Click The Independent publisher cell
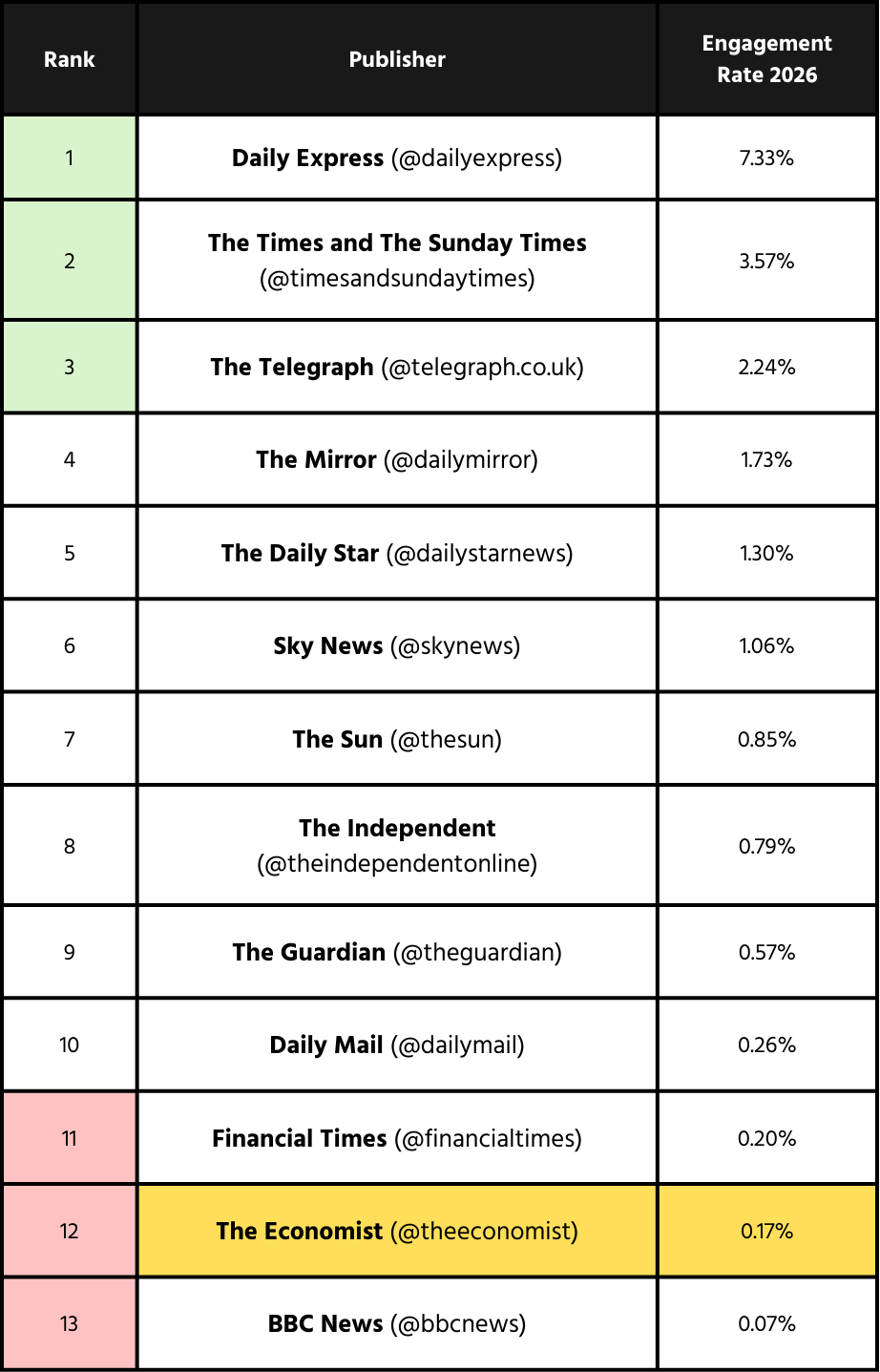Image resolution: width=880 pixels, height=1372 pixels. coord(397,846)
